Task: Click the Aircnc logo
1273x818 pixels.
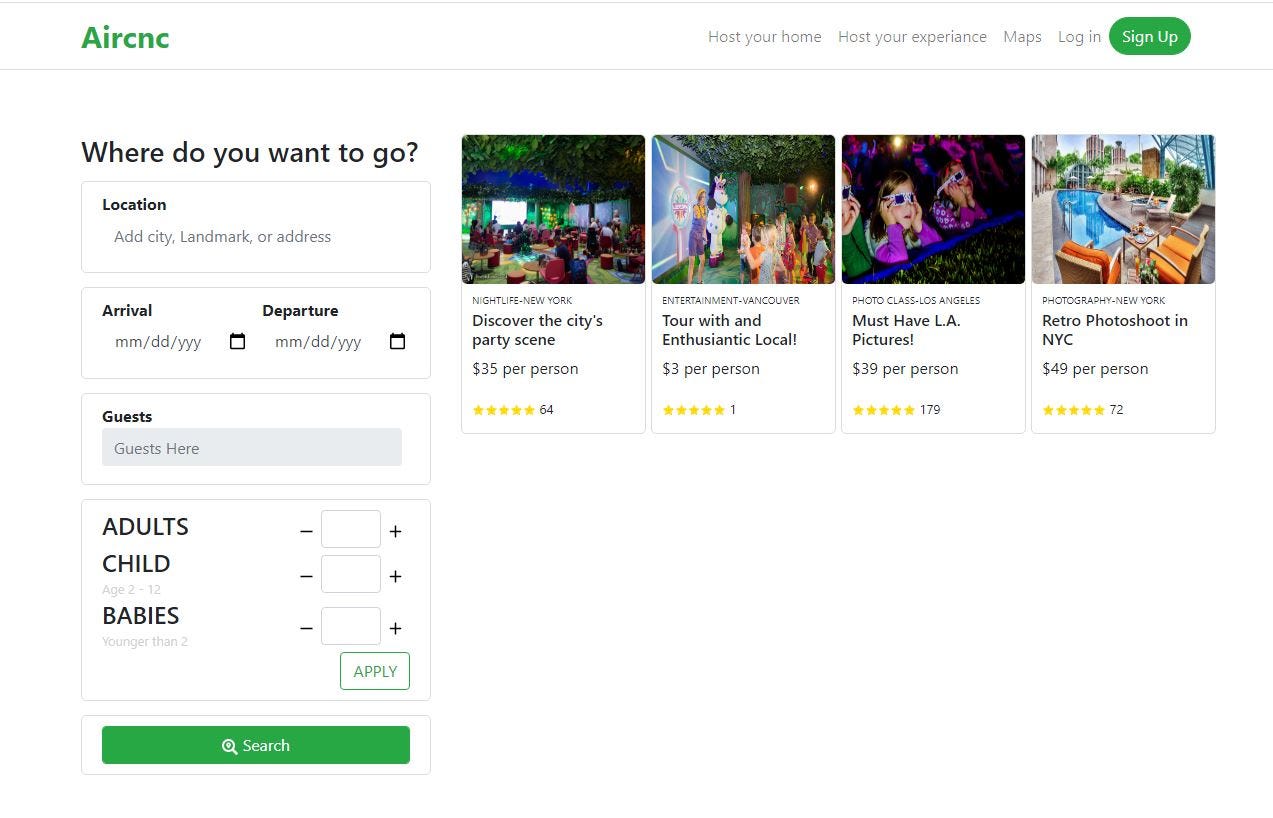Action: pos(124,37)
